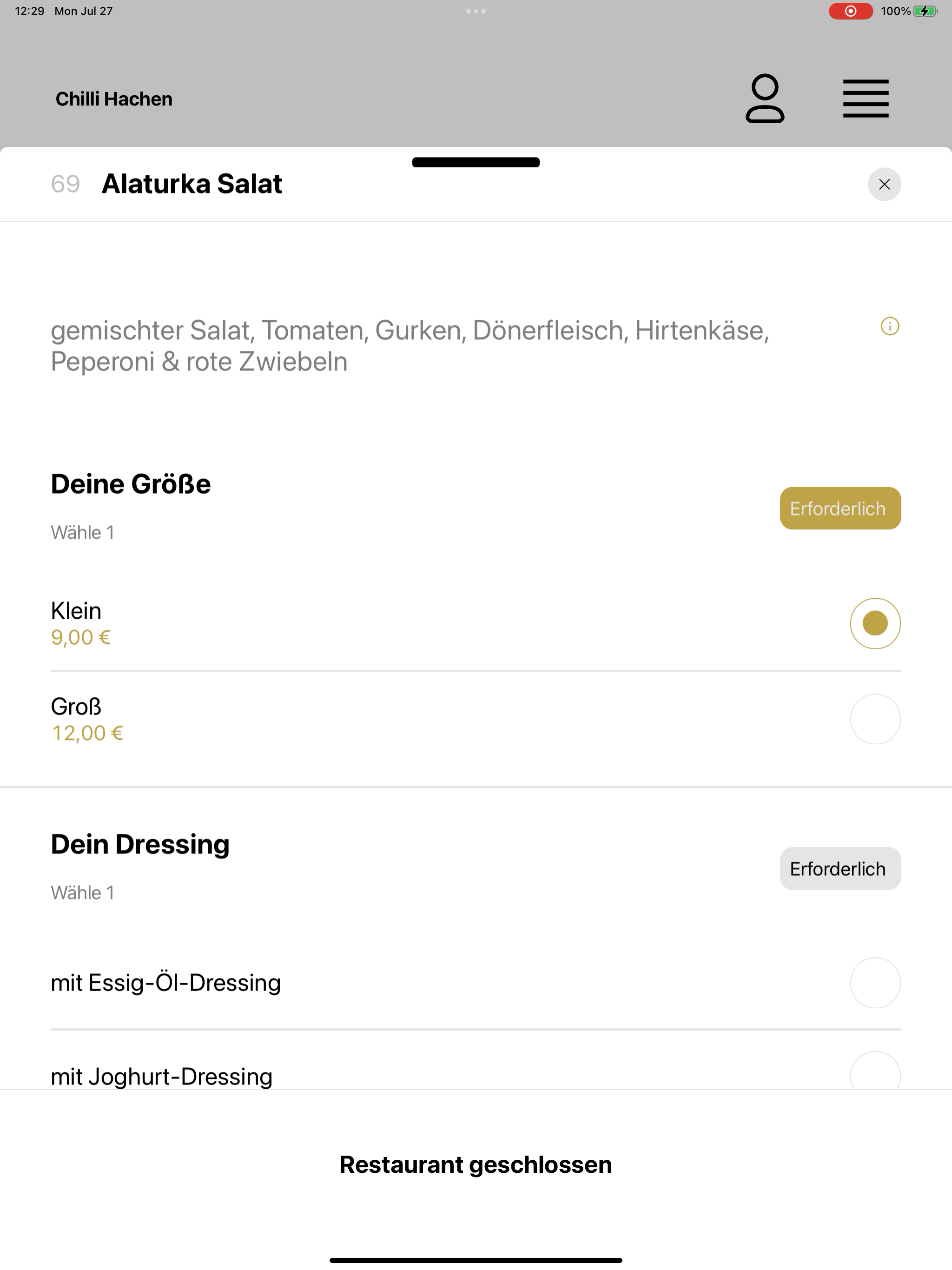Tap the screen recording indicator

coord(850,11)
